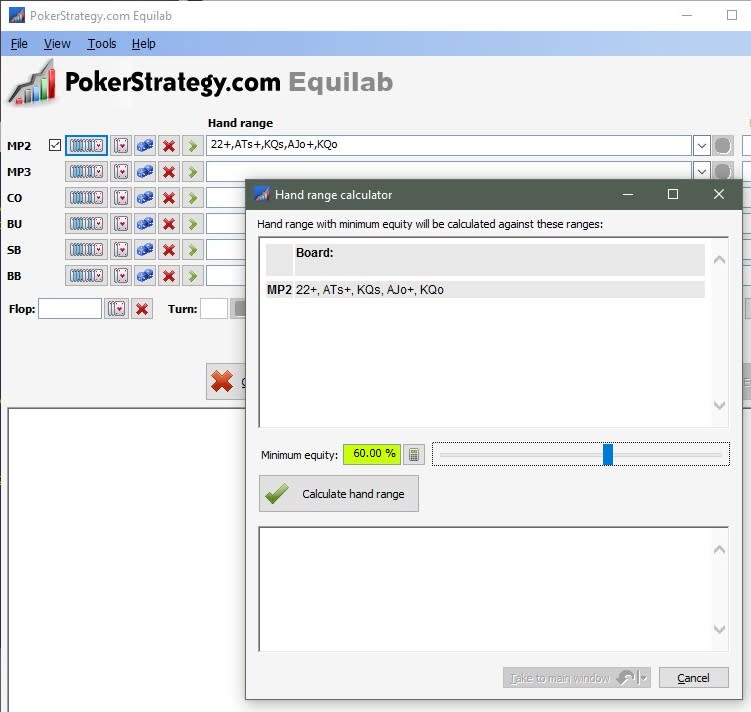Click Cancel in hand range calculator
Screen dimensions: 751x712
pos(694,678)
